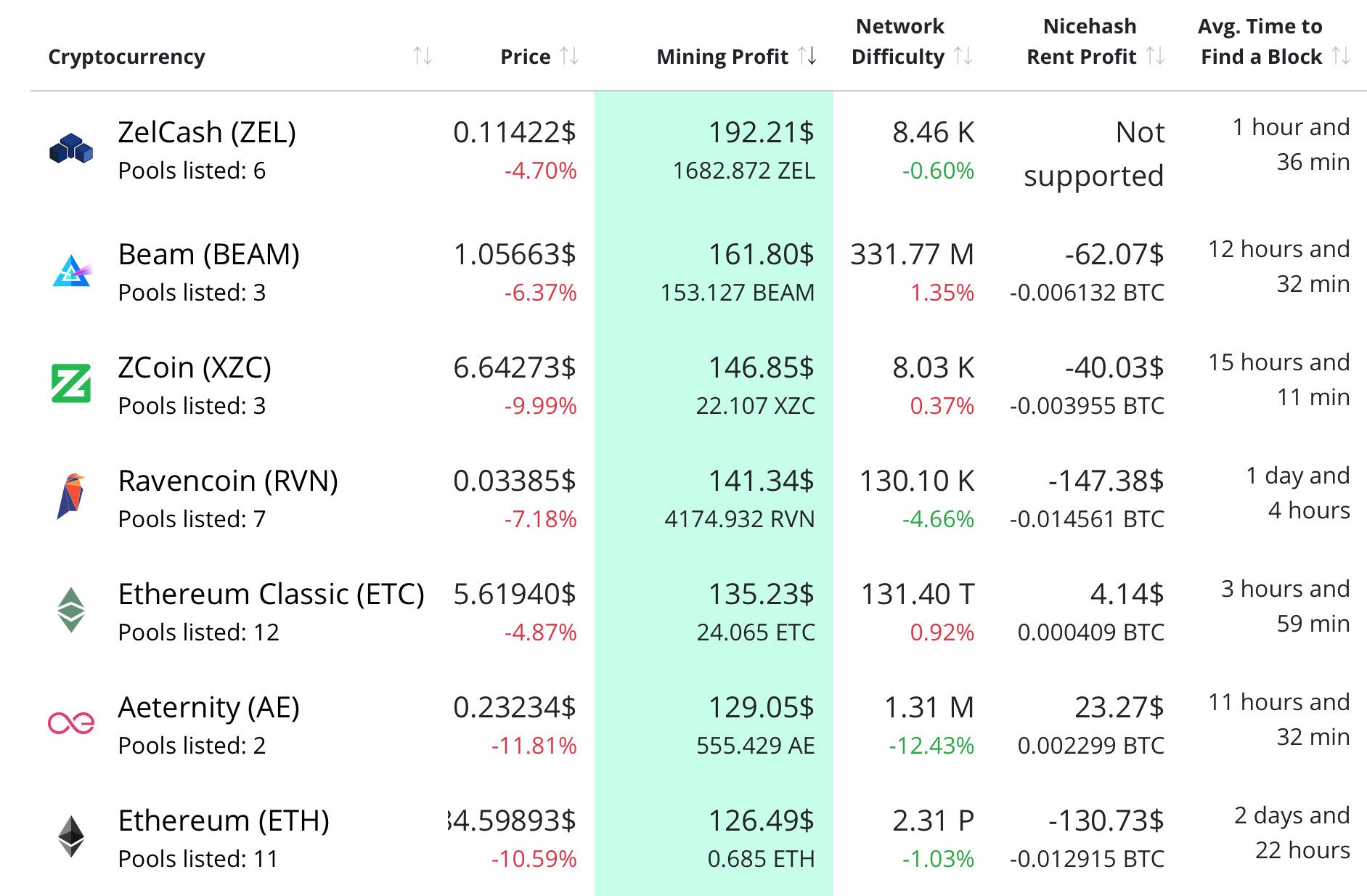The width and height of the screenshot is (1367, 896).
Task: Click the ZelCash coin logo icon
Action: (x=71, y=149)
